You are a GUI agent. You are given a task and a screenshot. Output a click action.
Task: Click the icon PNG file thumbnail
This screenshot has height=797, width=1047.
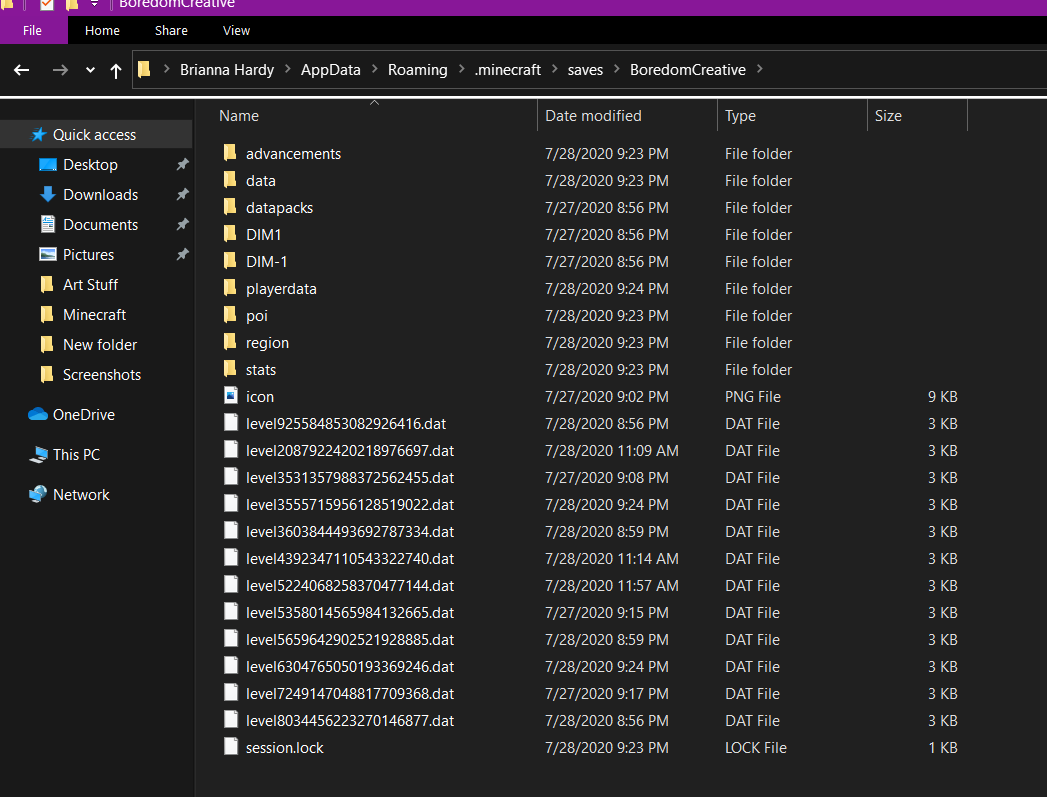pos(230,397)
